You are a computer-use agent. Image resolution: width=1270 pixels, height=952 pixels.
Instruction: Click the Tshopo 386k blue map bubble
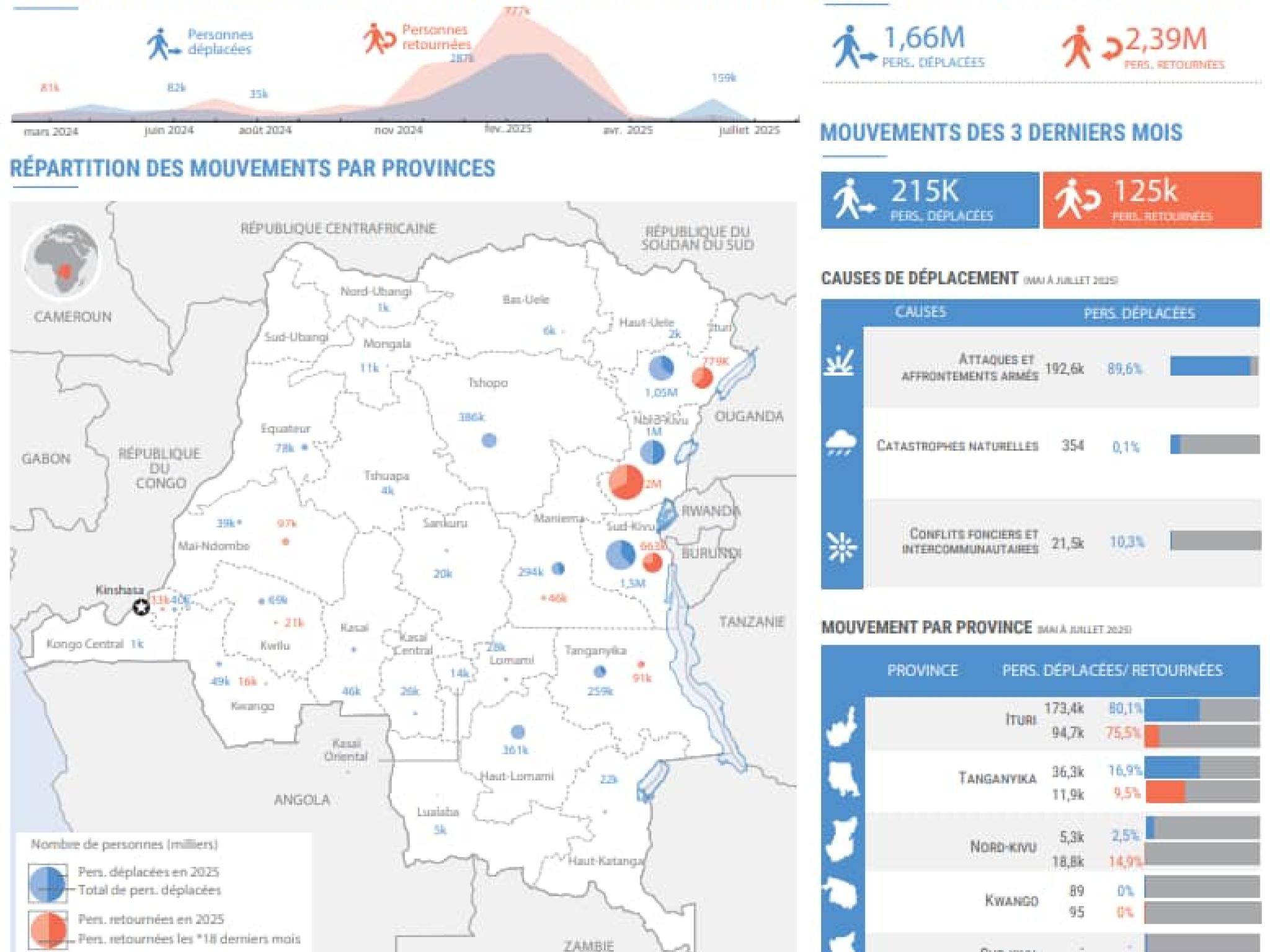(489, 441)
